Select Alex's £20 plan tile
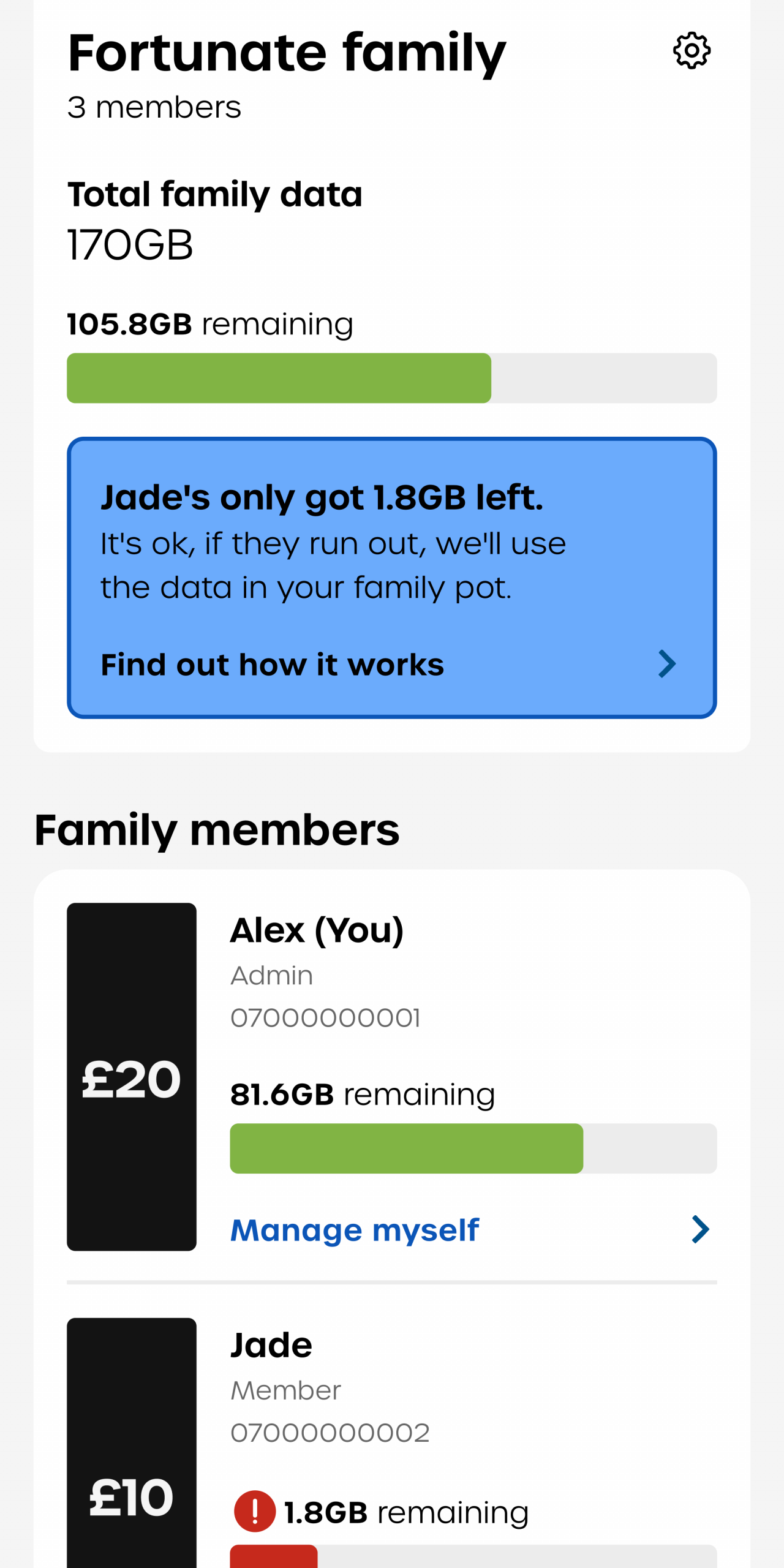This screenshot has height=1568, width=784. (132, 1077)
